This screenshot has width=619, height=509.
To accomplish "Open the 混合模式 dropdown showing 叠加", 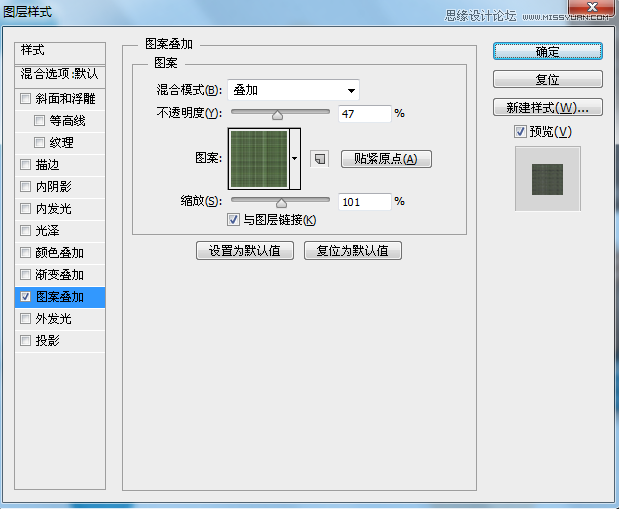I will [293, 90].
